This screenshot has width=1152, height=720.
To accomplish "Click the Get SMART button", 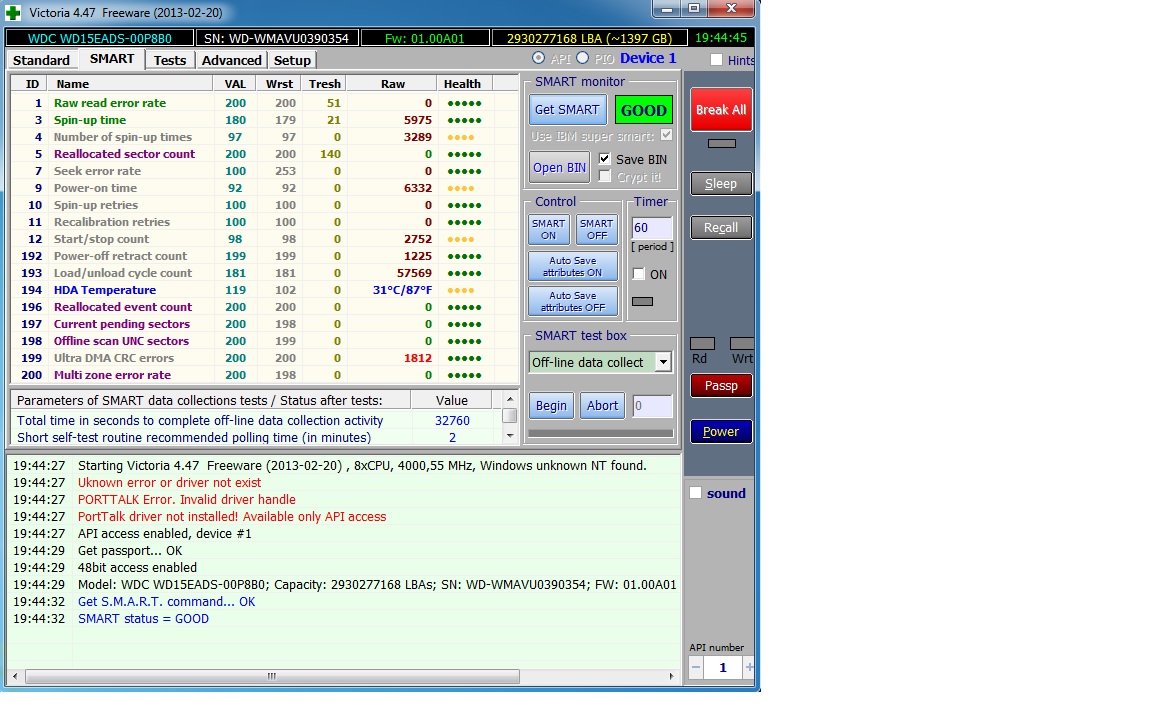I will (567, 109).
